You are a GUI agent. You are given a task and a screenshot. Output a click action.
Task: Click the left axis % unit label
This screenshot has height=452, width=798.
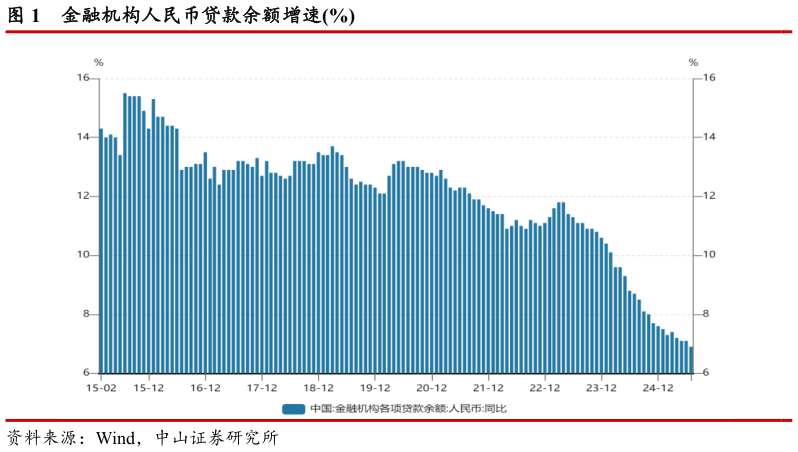pos(98,63)
